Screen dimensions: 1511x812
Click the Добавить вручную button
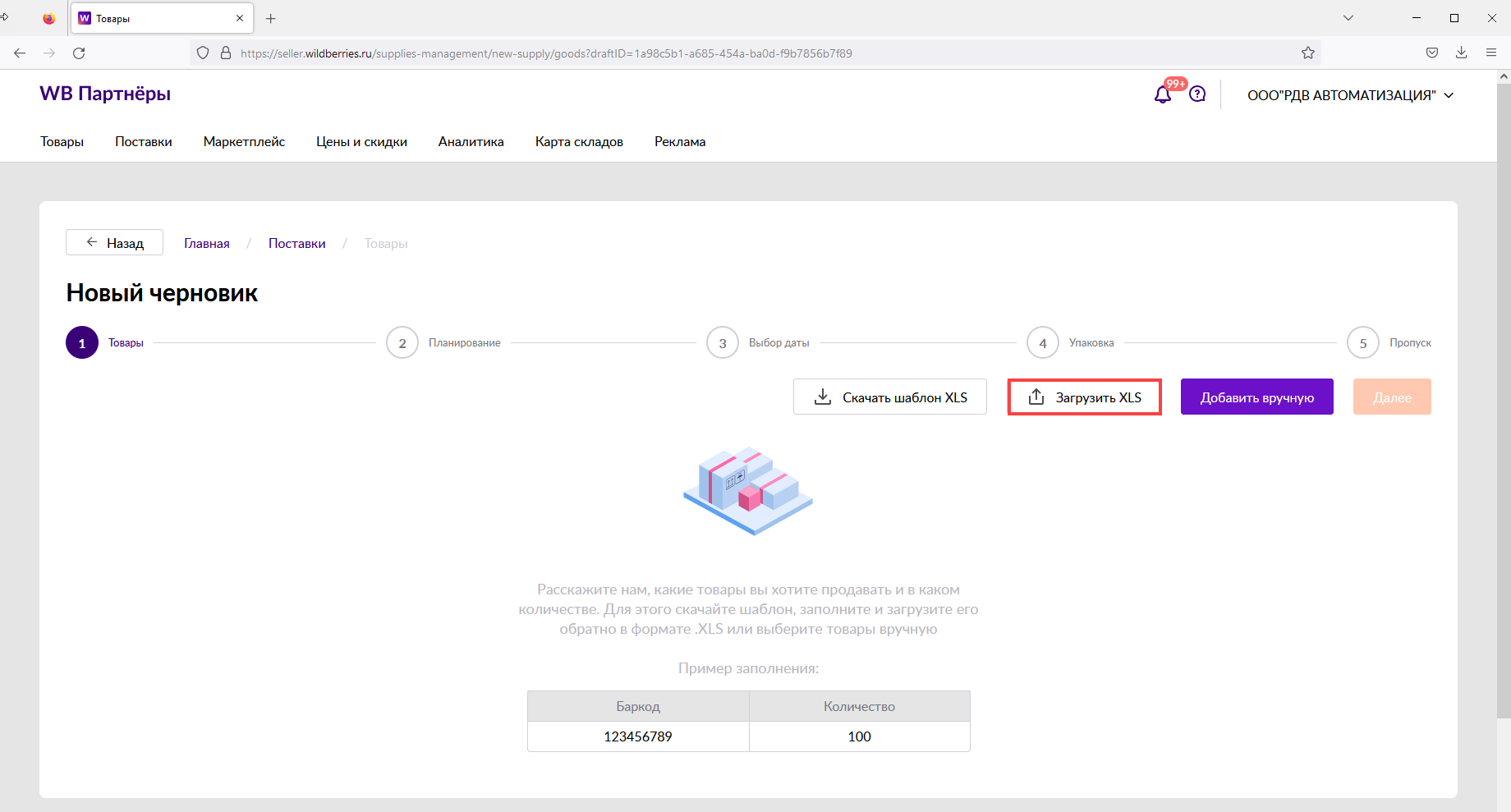pos(1256,397)
